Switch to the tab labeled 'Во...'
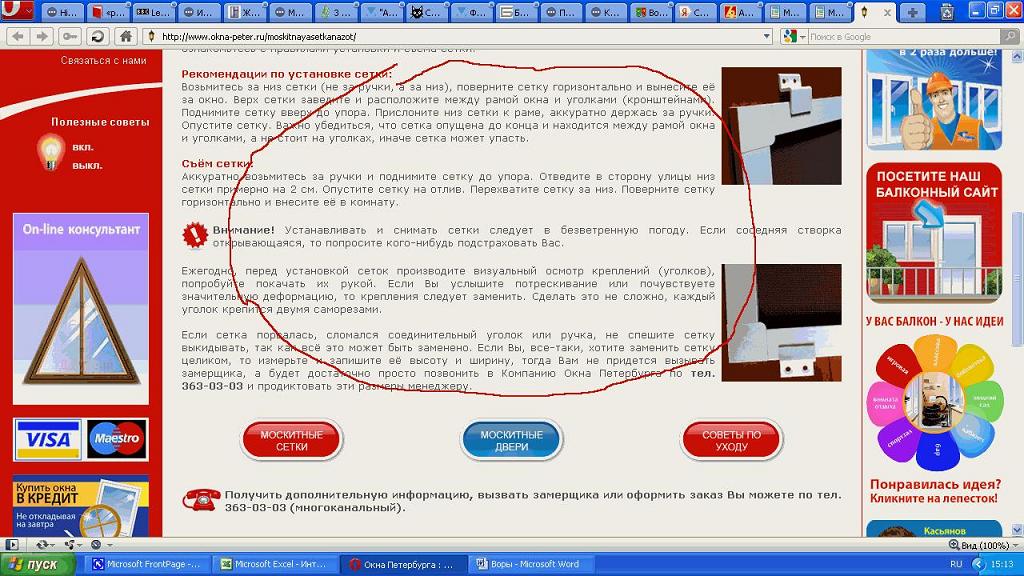 pyautogui.click(x=650, y=12)
